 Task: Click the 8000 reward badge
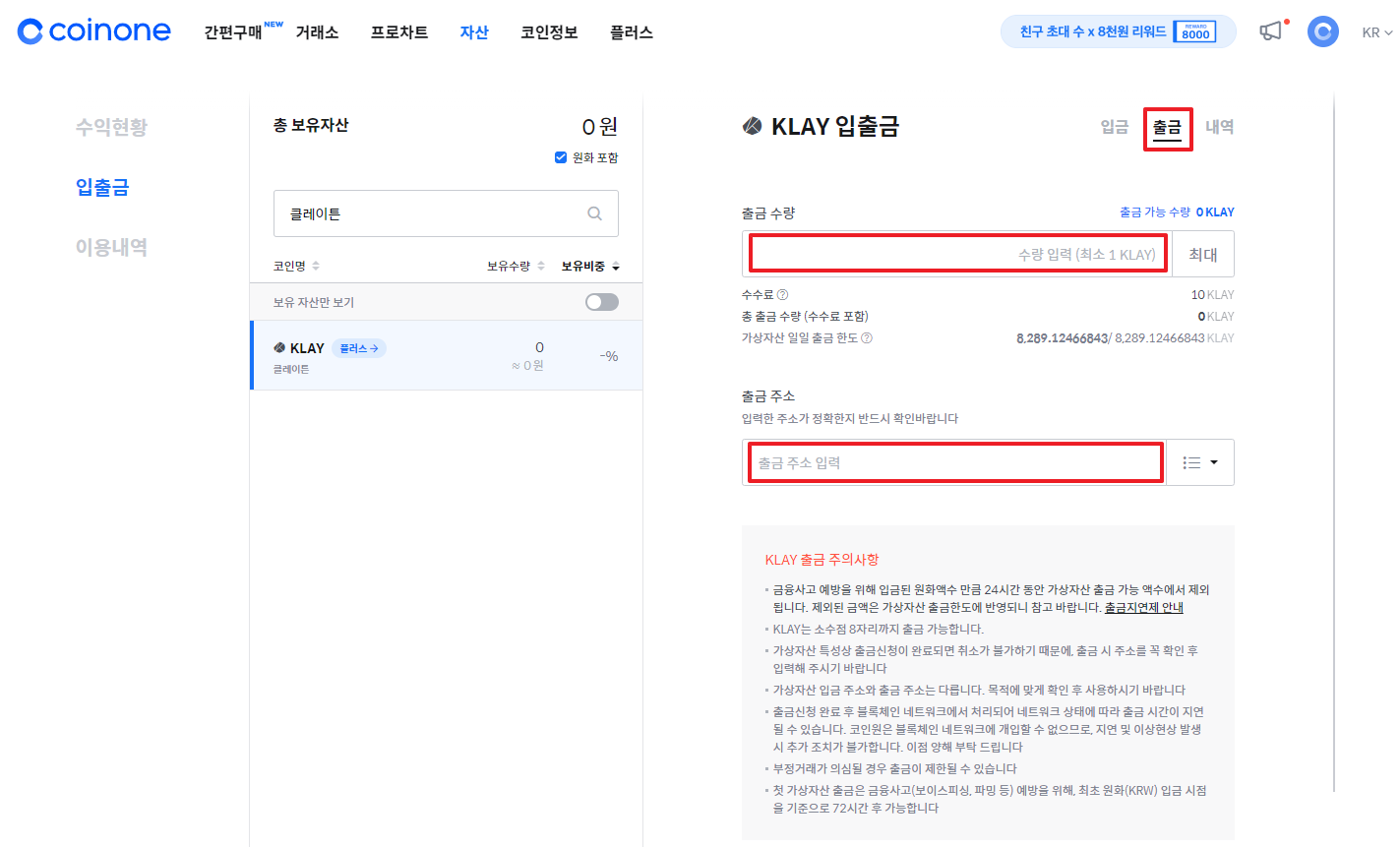1195,31
